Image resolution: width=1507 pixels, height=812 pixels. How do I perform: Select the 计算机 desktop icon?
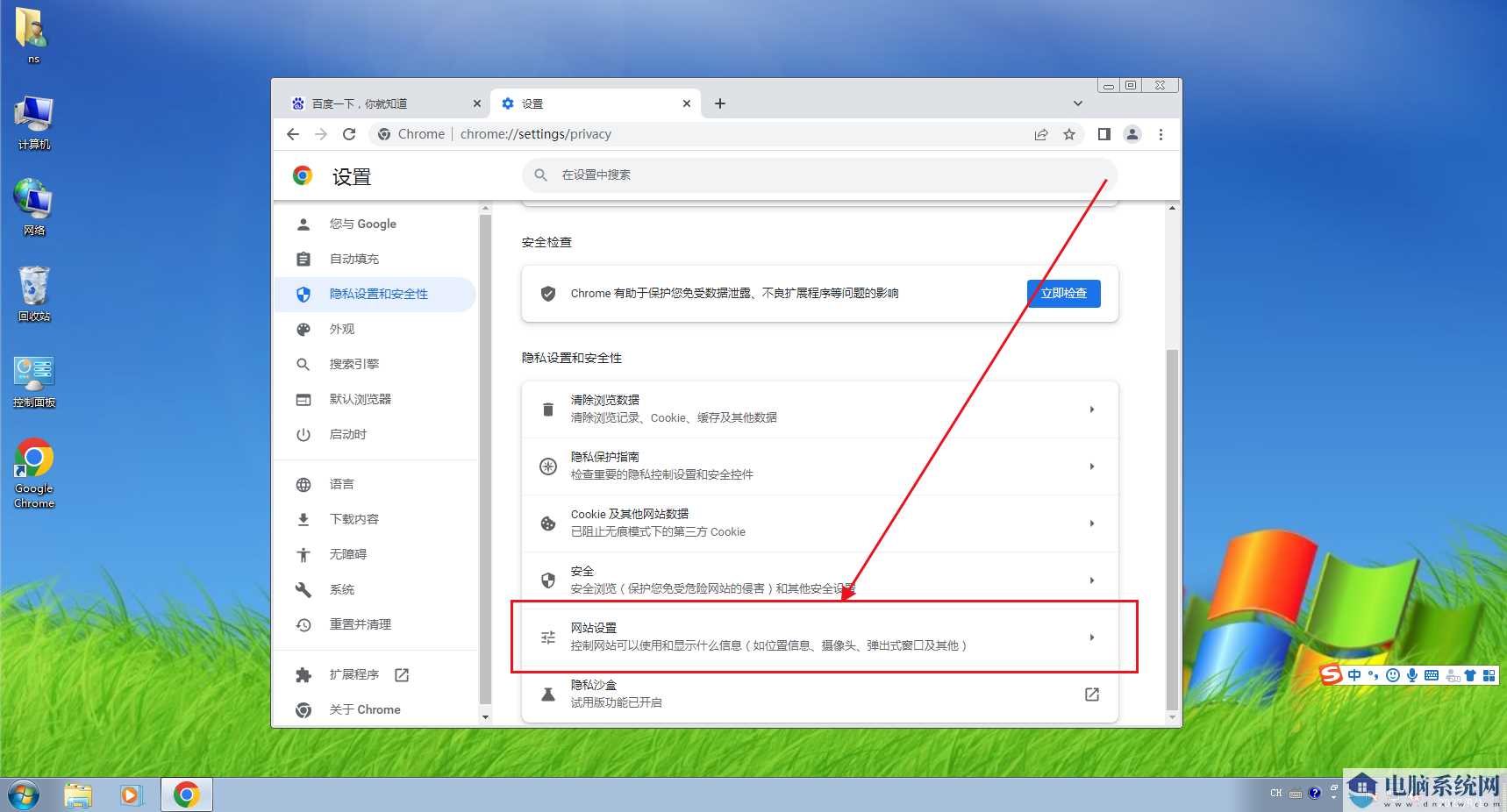pos(34,123)
